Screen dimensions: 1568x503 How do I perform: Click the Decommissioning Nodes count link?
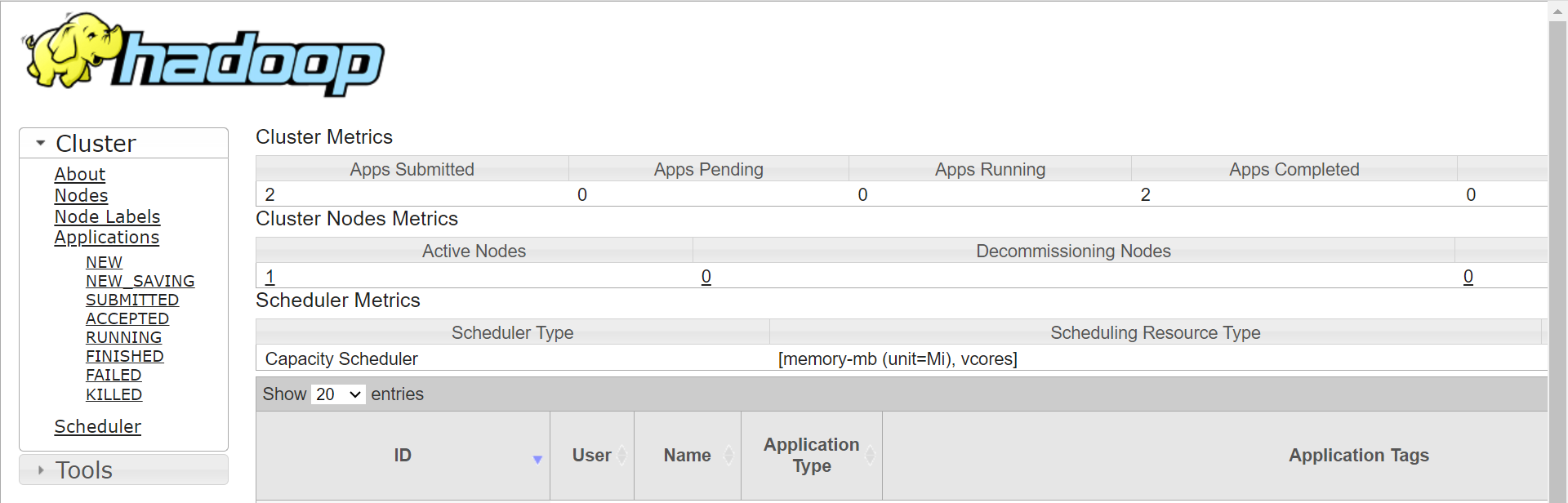706,277
